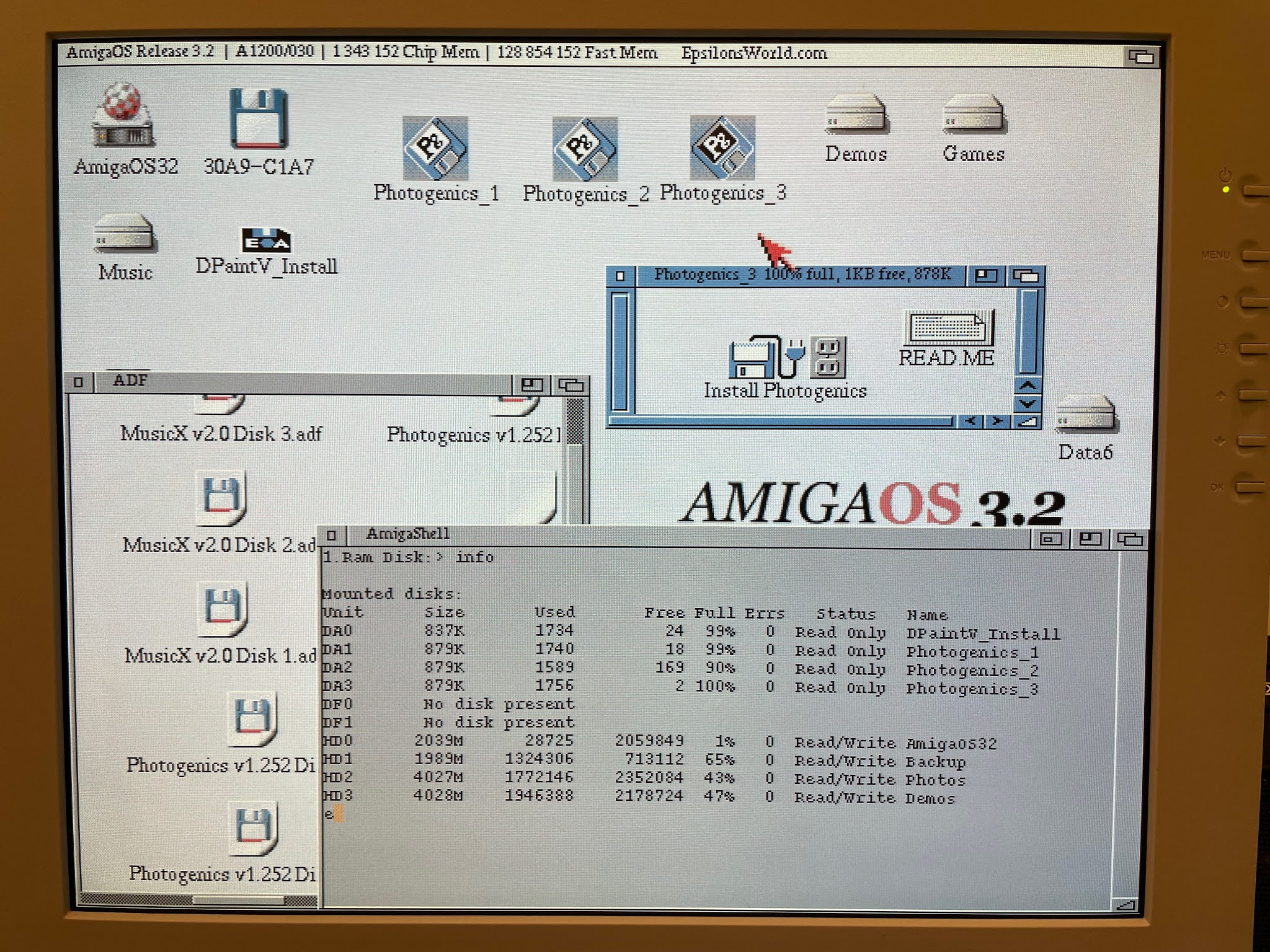Click '1 343 152 Chip Mem' text
1270x952 pixels.
[406, 51]
